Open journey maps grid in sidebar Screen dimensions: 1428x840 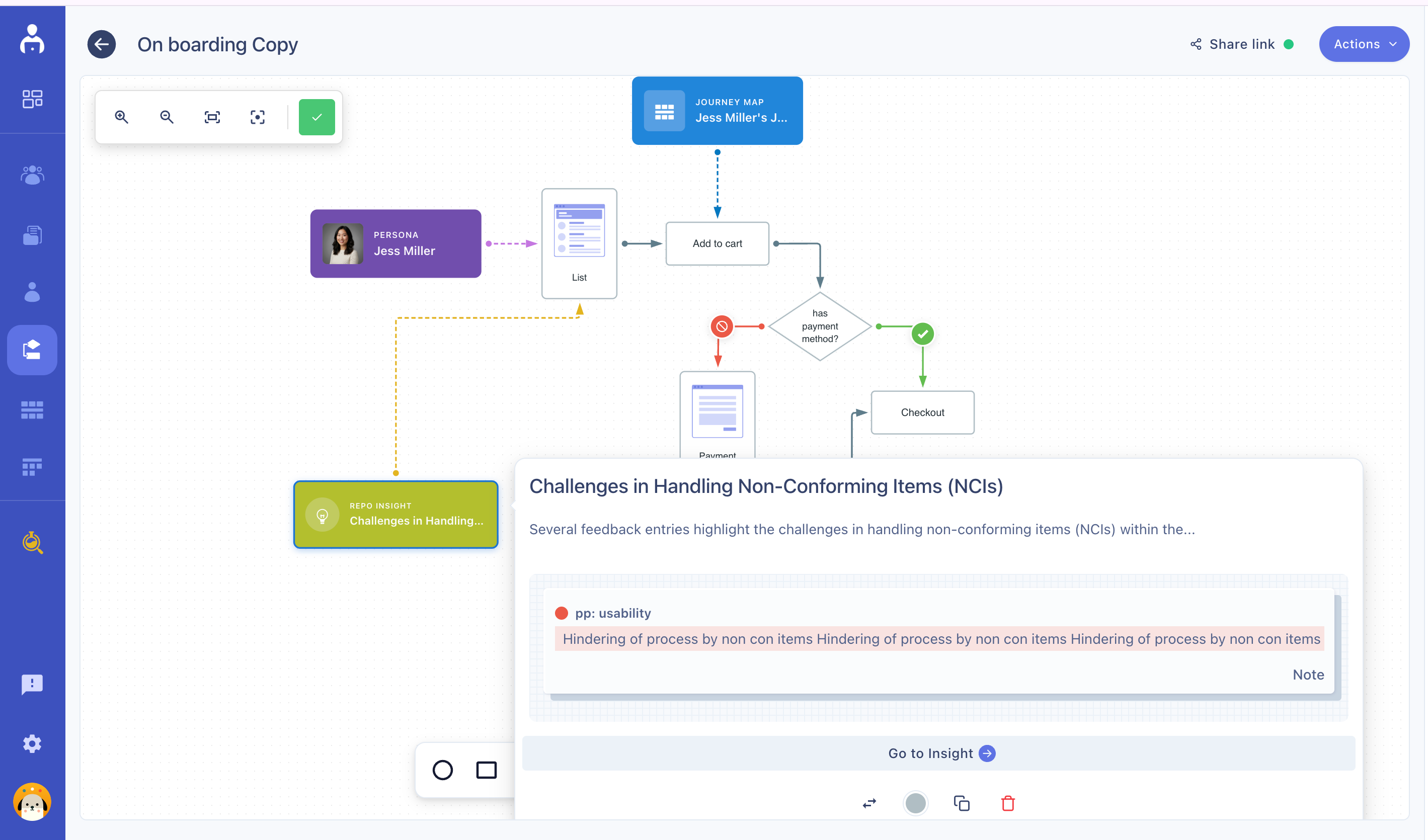pos(32,409)
